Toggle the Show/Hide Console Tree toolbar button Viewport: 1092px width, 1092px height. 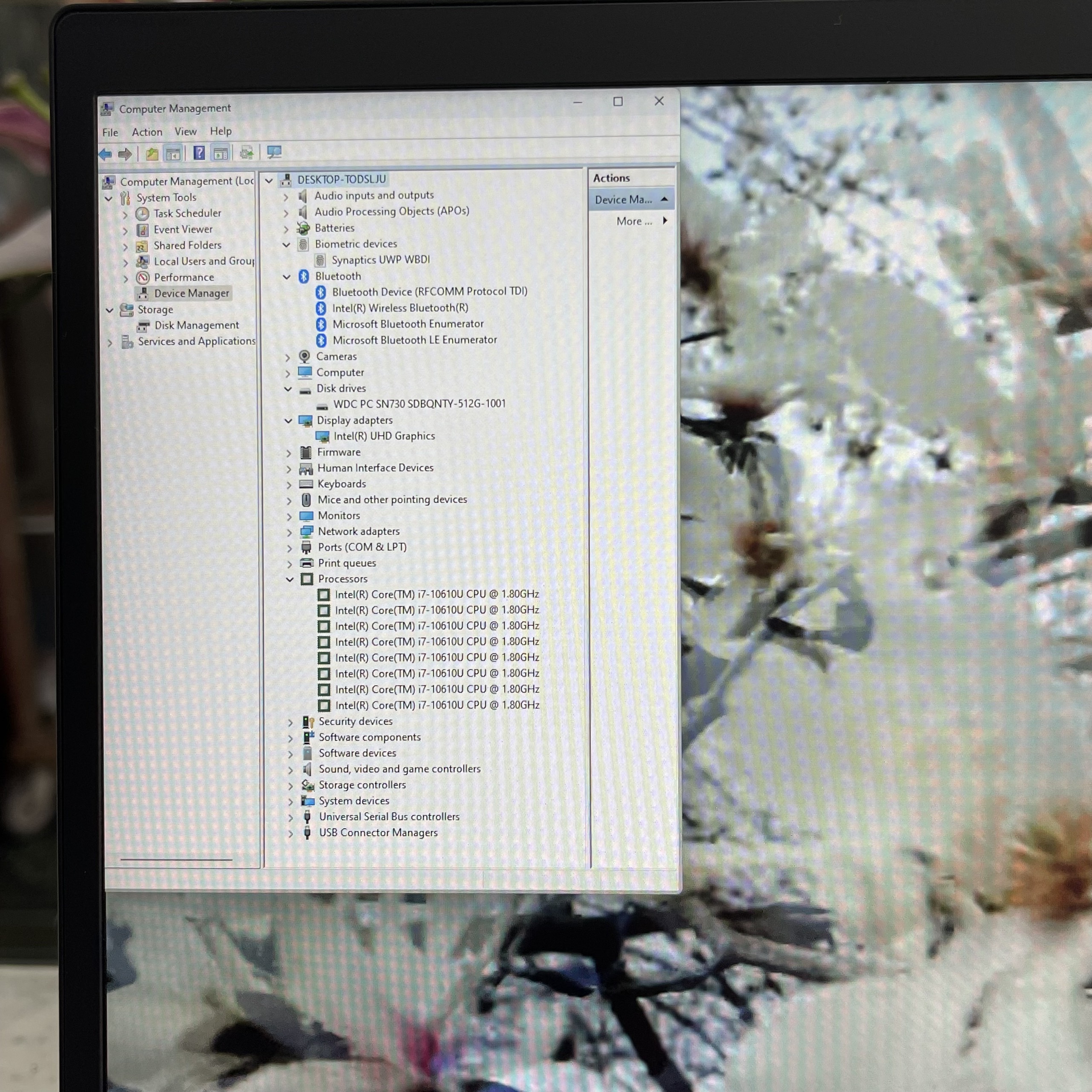173,153
